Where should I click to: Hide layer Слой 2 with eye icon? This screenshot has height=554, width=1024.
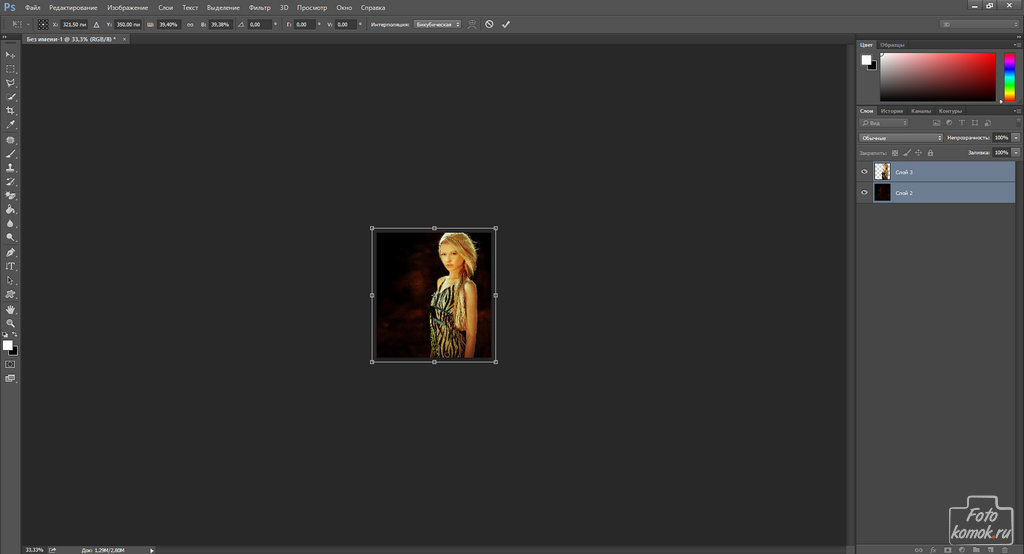865,192
